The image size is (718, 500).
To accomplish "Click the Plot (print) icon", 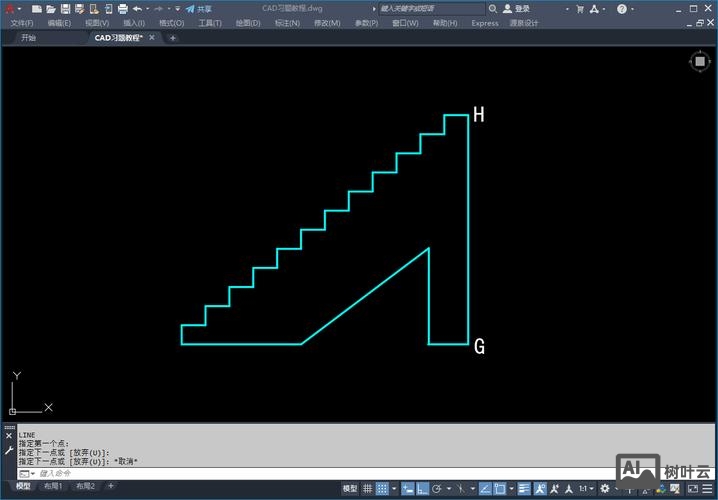I will coord(122,8).
